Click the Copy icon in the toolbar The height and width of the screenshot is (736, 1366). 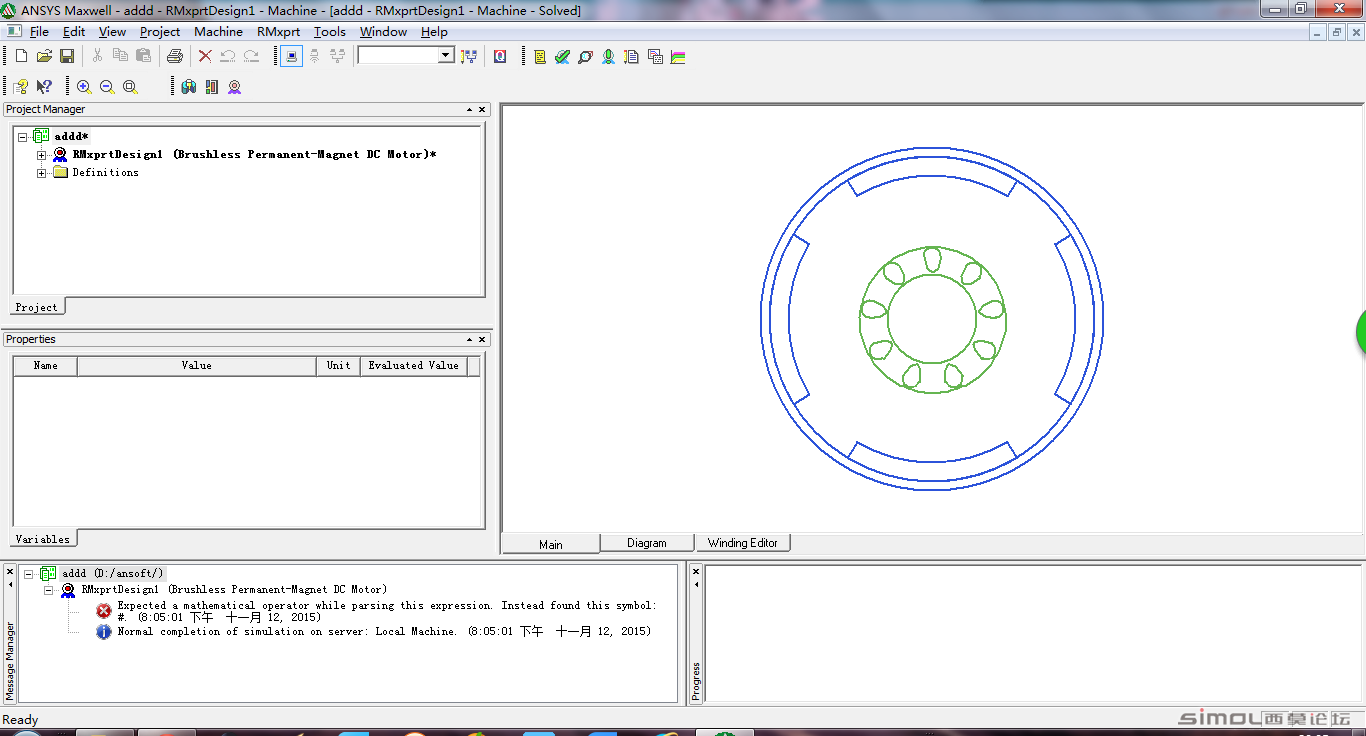coord(120,56)
